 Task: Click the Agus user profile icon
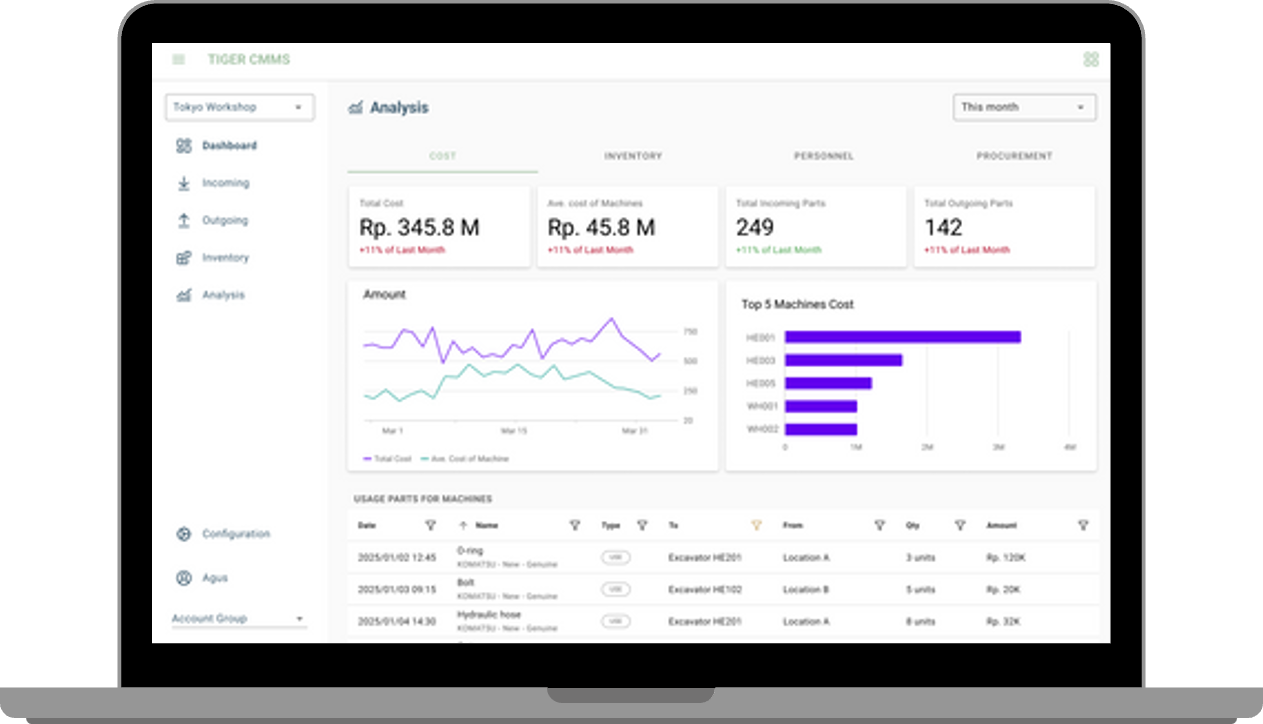coord(183,578)
